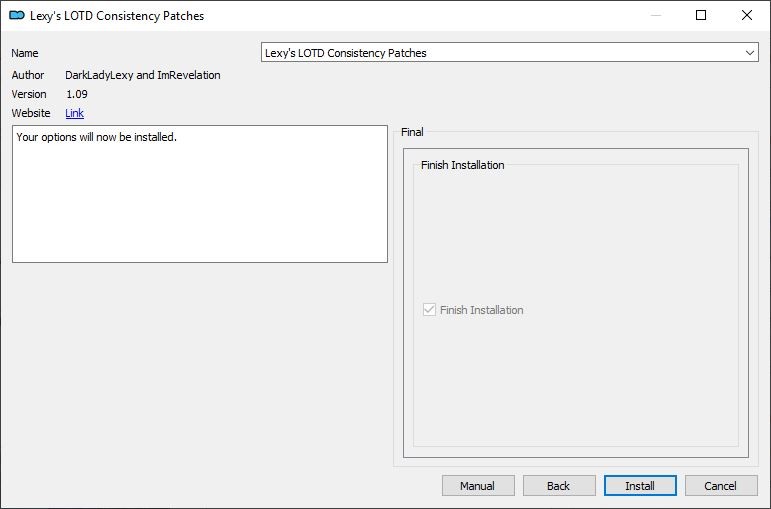Cancel the installer dialog
The height and width of the screenshot is (509, 771).
(721, 485)
